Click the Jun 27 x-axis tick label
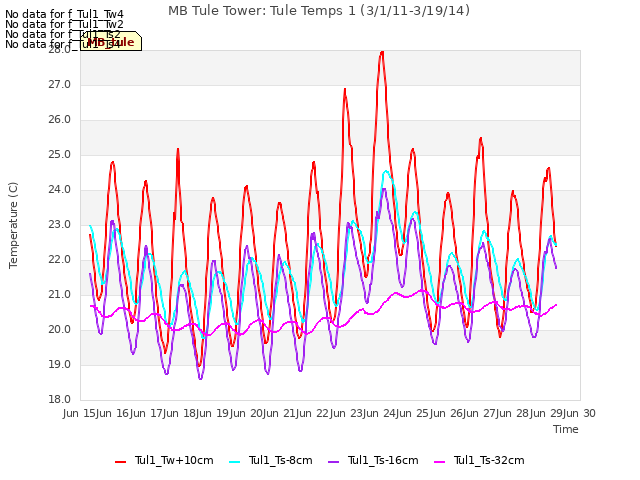The image size is (640, 480). click(481, 413)
